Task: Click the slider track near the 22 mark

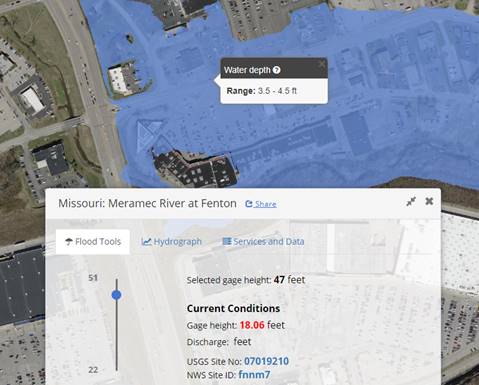Action: 117,367
